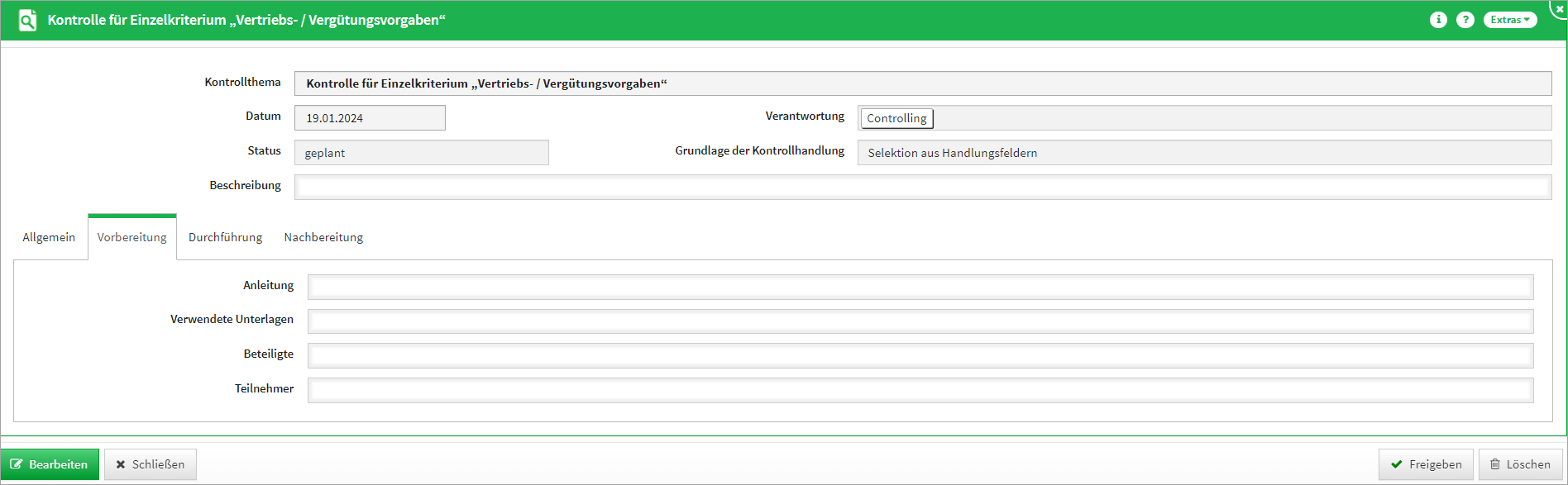Click the Verwendete Unterlagen field

click(920, 321)
